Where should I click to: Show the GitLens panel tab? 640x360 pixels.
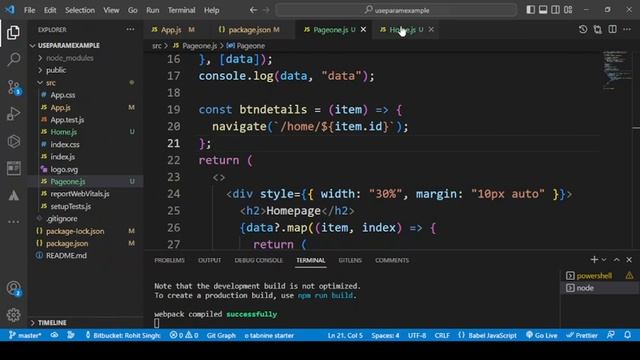tap(350, 260)
